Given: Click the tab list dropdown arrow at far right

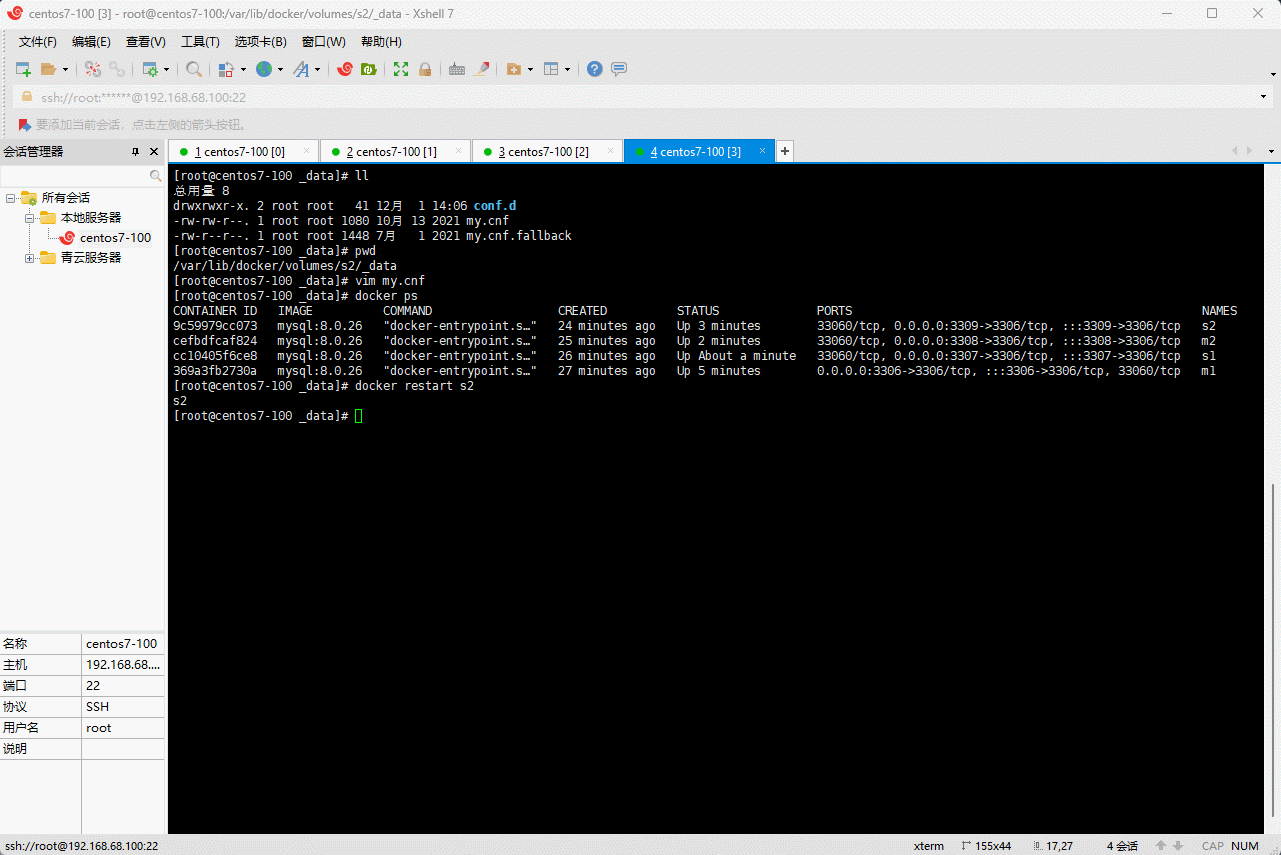Looking at the screenshot, I should pos(1271,151).
